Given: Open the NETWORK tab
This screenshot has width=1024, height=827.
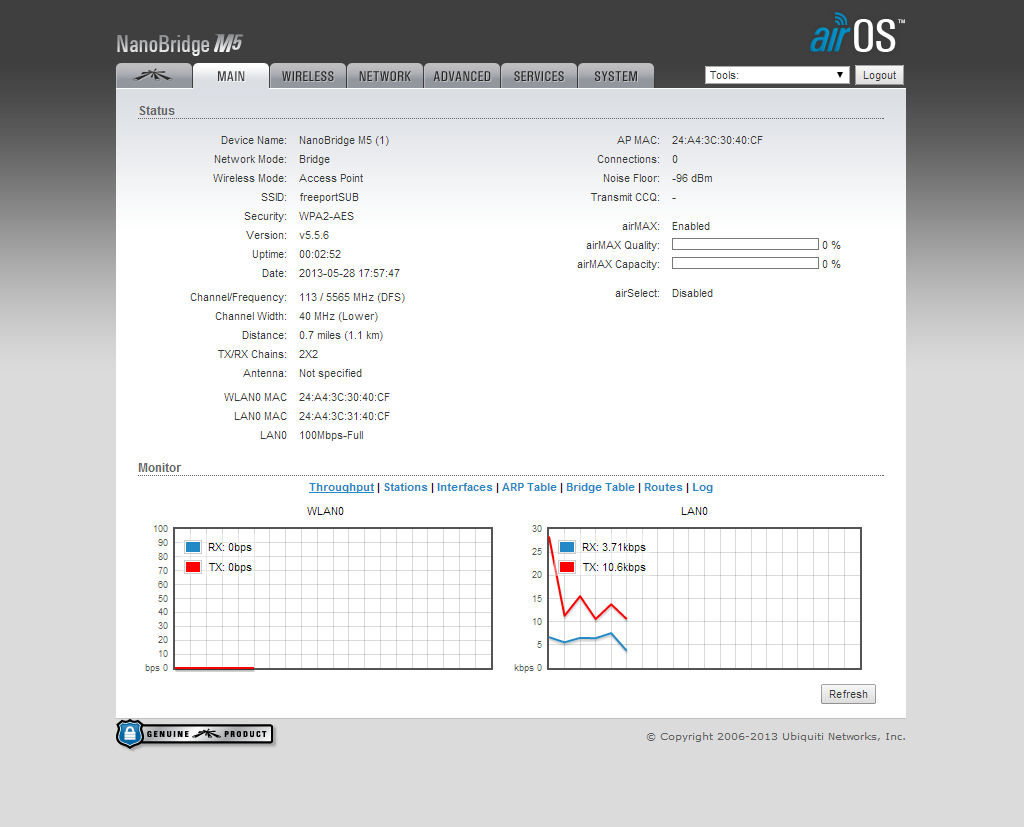Looking at the screenshot, I should pyautogui.click(x=385, y=76).
